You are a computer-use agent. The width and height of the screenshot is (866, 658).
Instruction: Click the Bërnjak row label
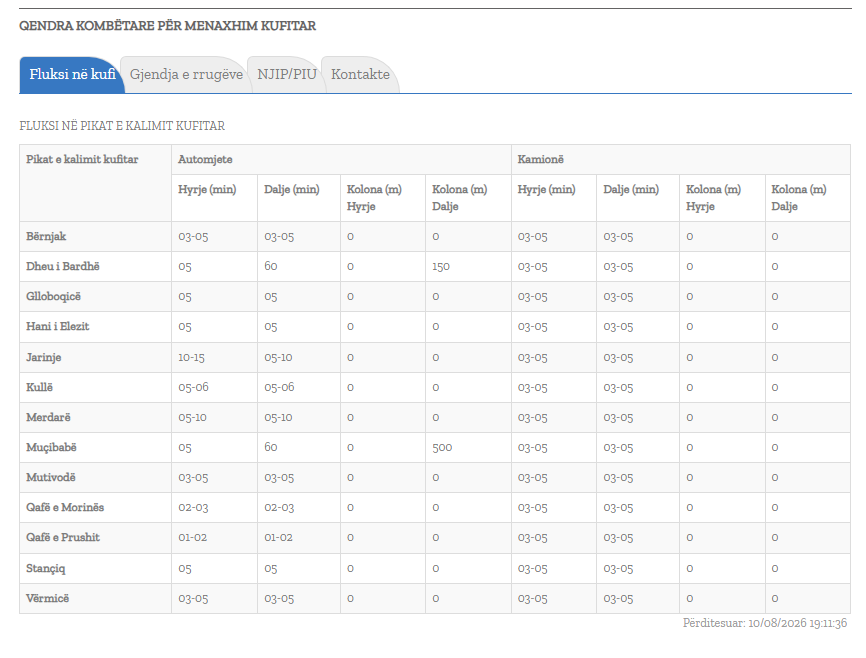pyautogui.click(x=46, y=236)
